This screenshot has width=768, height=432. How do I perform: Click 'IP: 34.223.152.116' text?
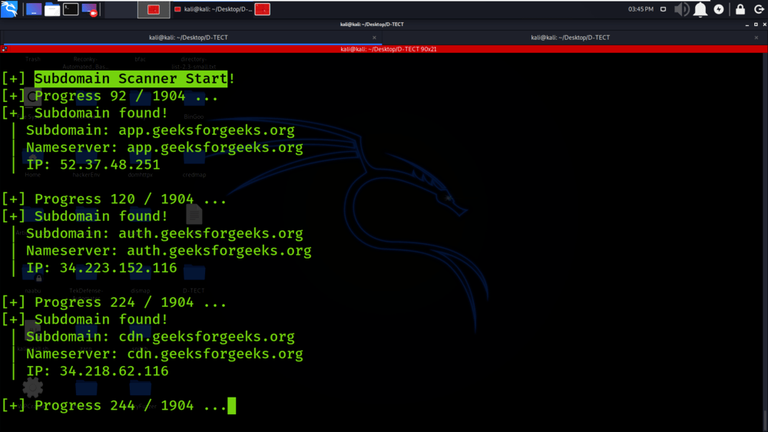(x=101, y=268)
